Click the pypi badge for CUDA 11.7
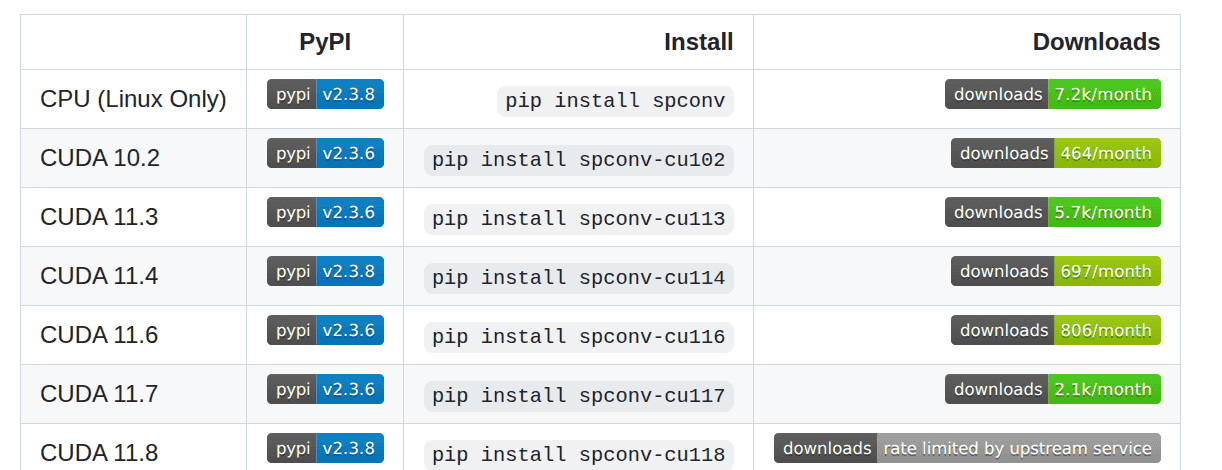Screen dimensions: 1222x470 pos(325,390)
